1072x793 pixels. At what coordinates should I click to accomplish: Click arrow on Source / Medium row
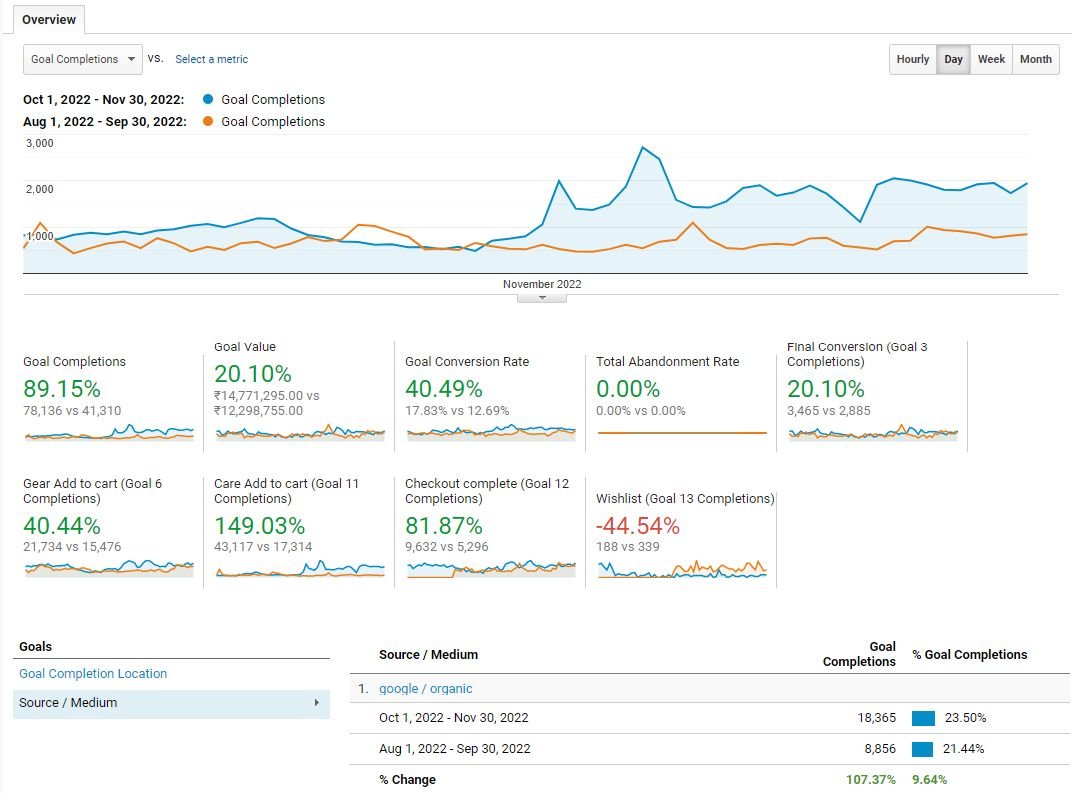tap(317, 703)
